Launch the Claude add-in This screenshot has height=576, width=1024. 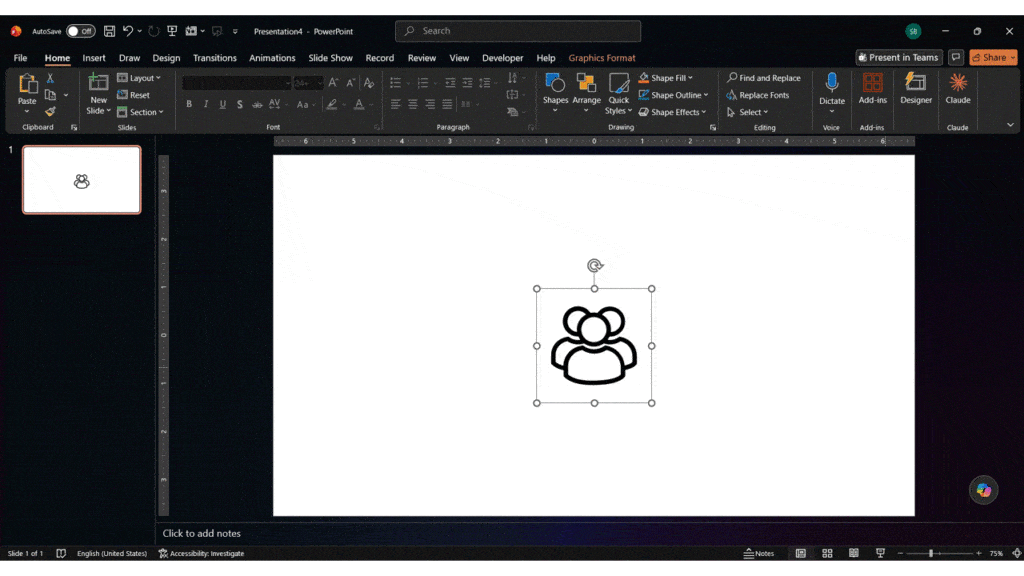tap(957, 89)
